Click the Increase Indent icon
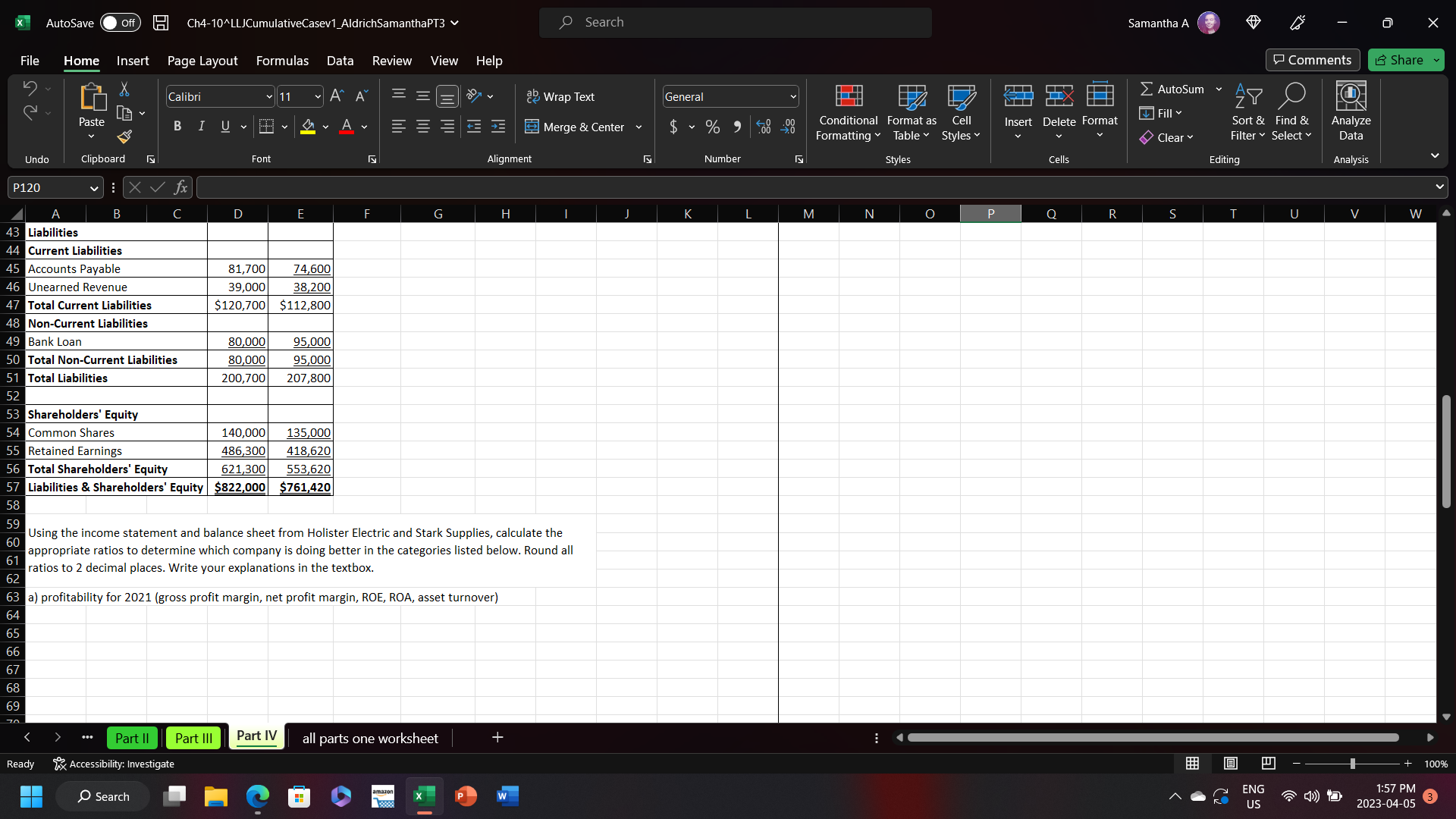 tap(498, 127)
